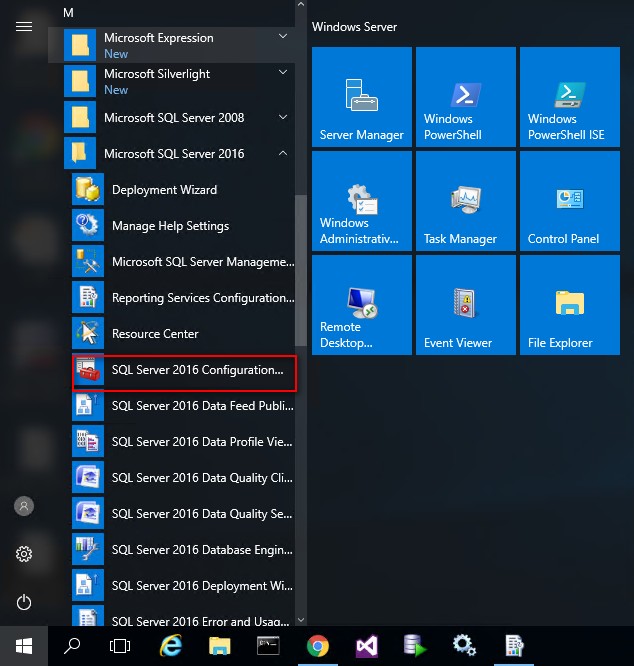Expand the hamburger menu at top left
Viewport: 634px width, 666px height.
click(x=24, y=26)
